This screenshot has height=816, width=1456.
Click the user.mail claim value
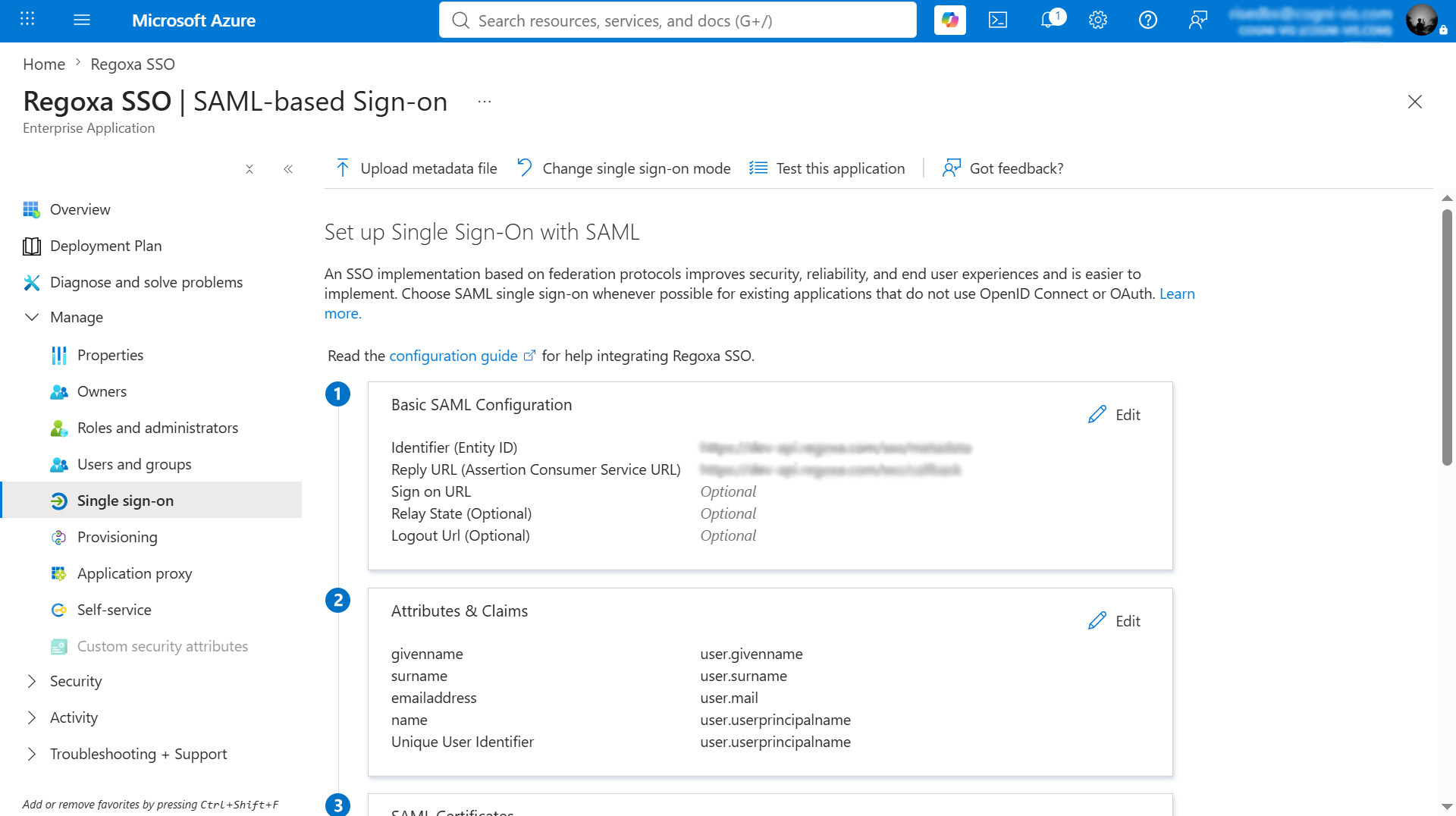(x=729, y=698)
